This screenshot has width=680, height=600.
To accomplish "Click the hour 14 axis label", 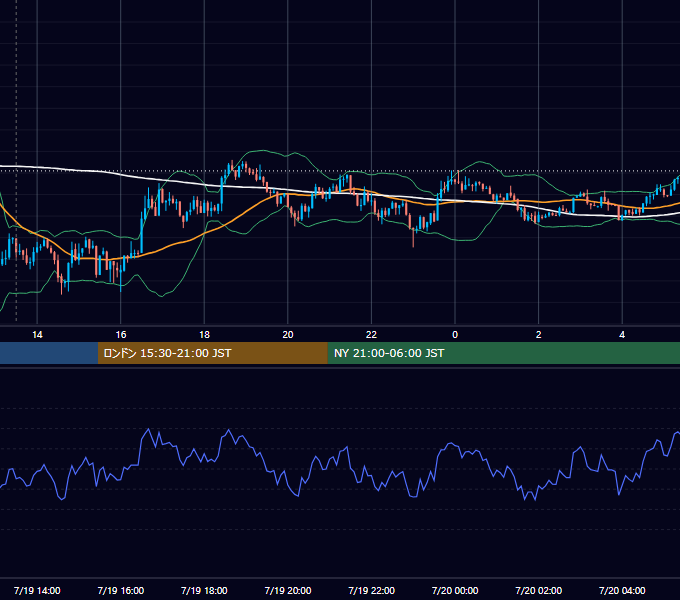I will (37, 335).
